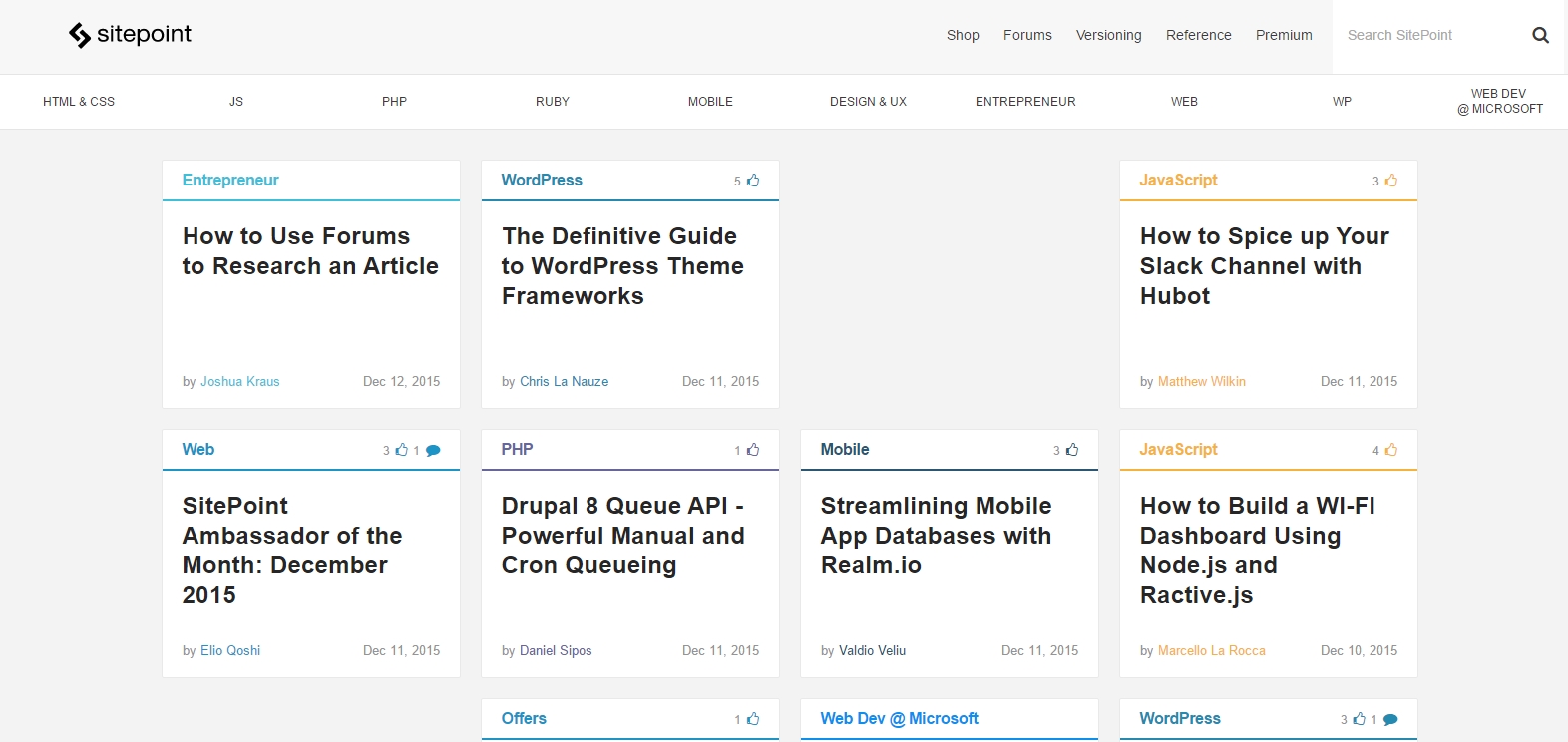Viewport: 1568px width, 742px height.
Task: Open How to Spice up Slack Channel article
Action: (x=1265, y=266)
